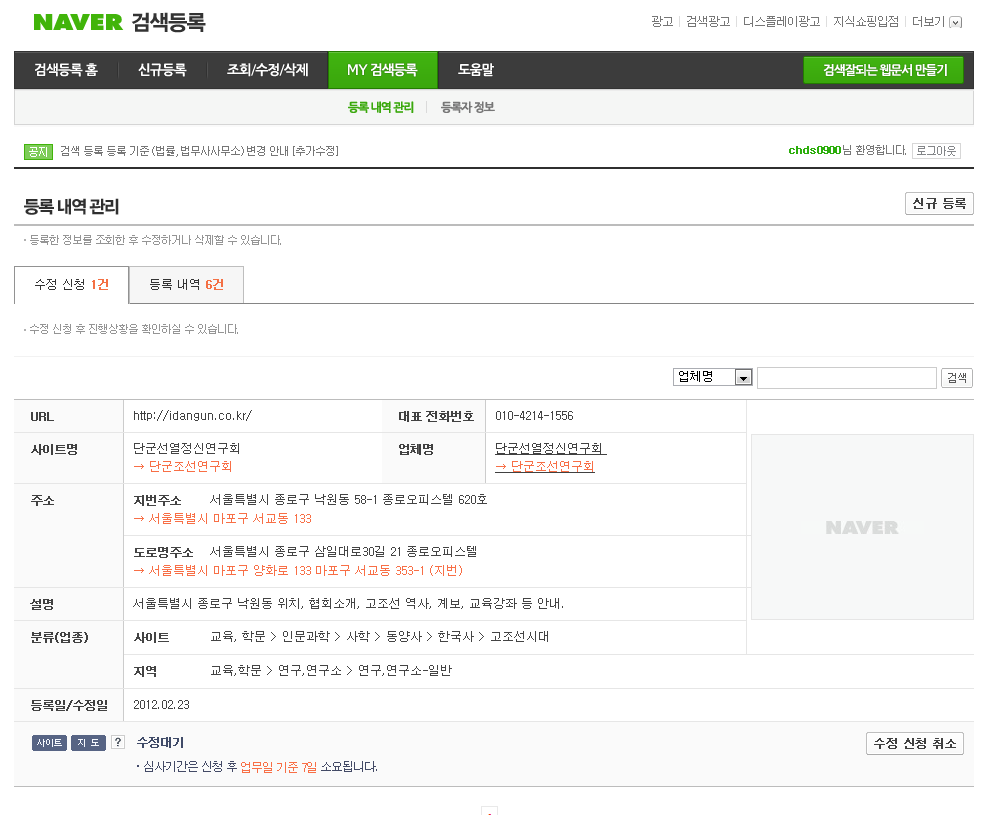Click the question mark help icon

[x=118, y=742]
